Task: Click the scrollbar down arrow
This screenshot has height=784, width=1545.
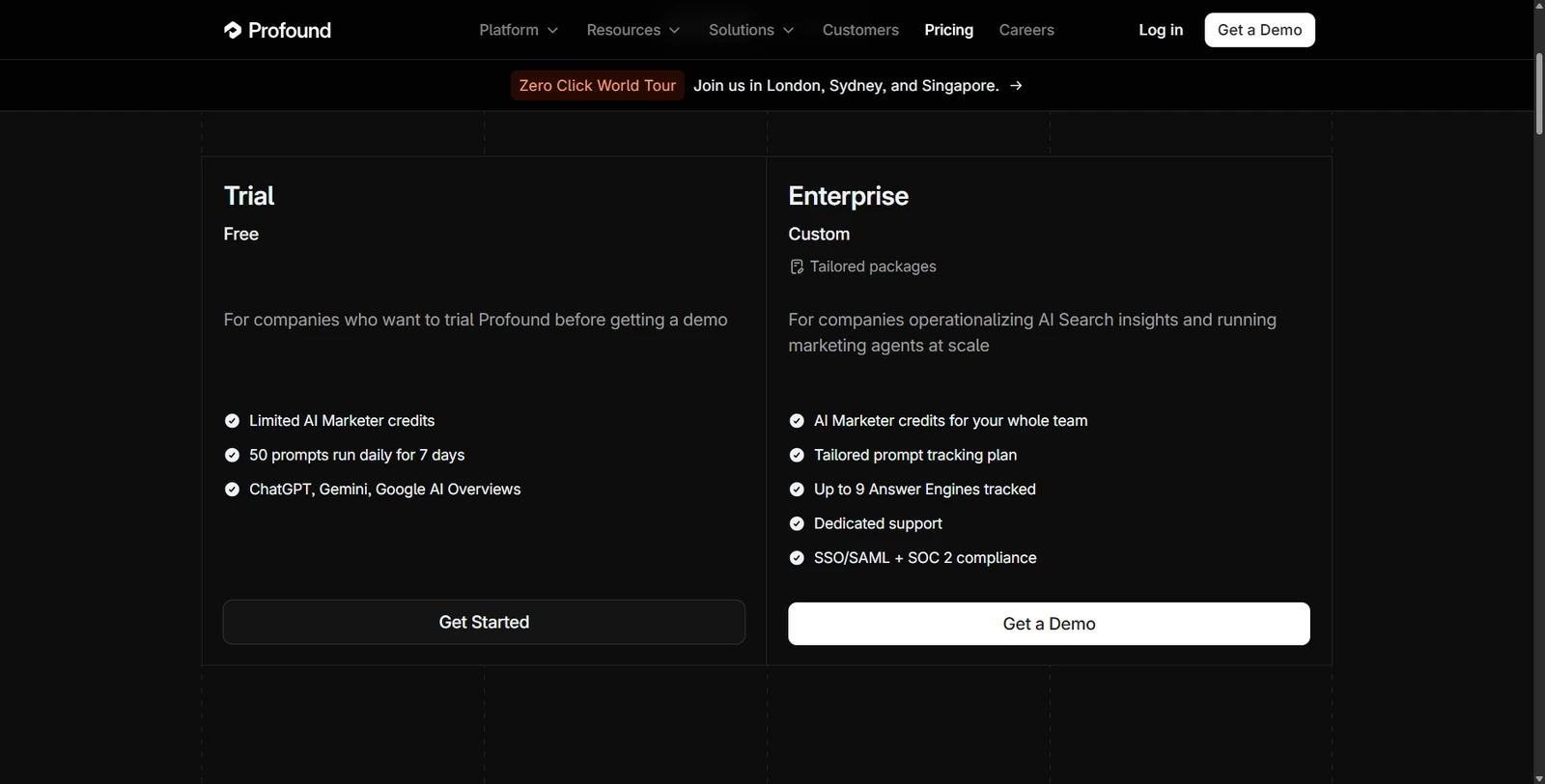Action: [x=1539, y=777]
